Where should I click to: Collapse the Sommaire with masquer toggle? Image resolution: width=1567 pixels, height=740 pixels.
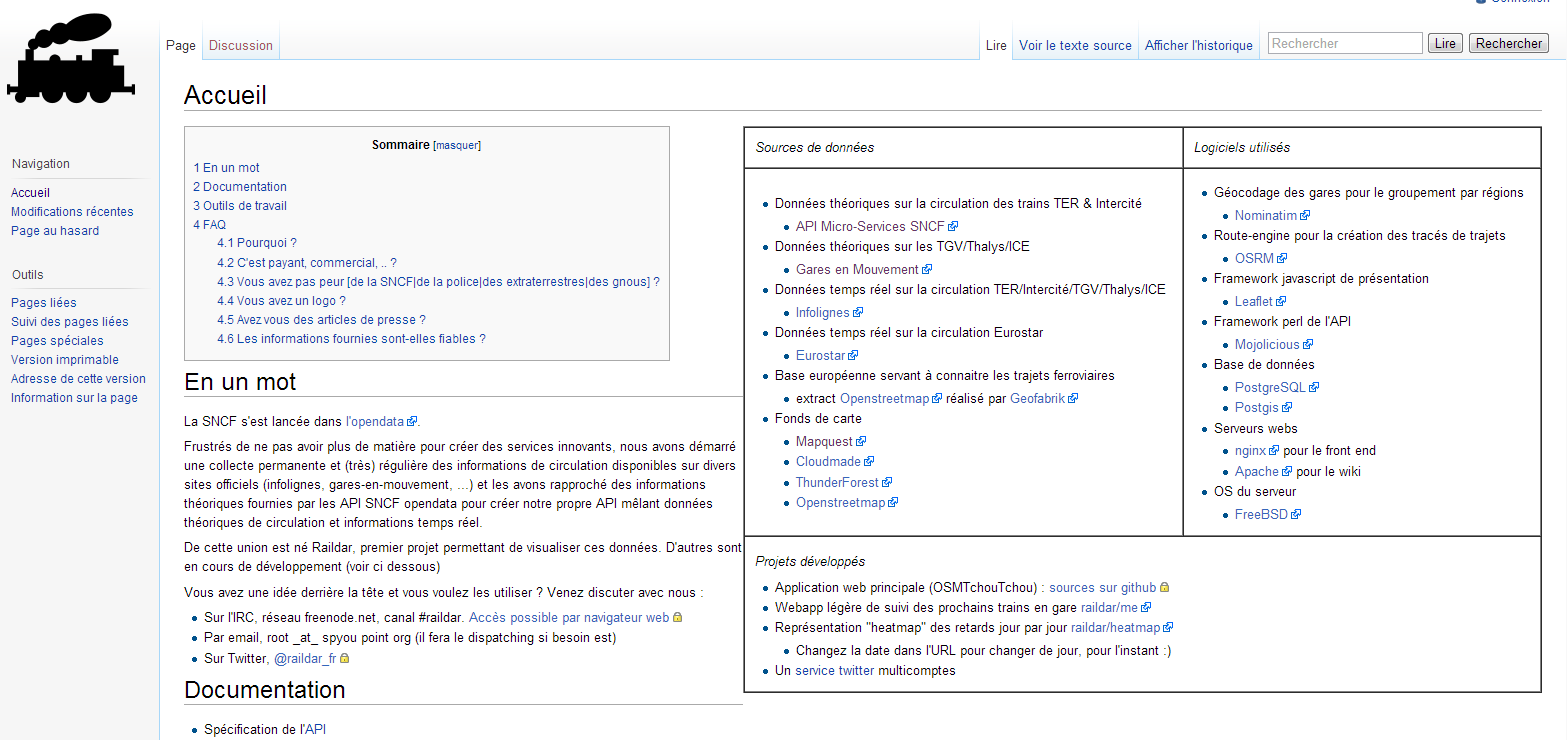(x=456, y=146)
